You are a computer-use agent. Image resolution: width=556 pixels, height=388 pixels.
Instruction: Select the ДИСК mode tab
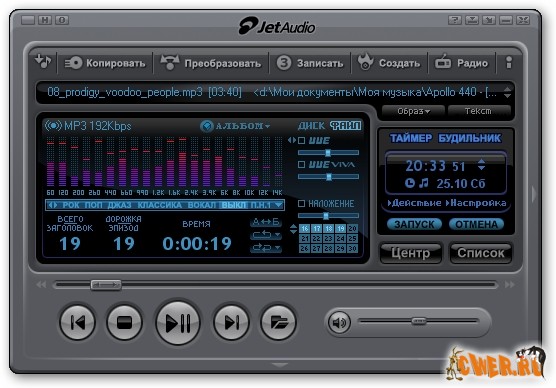pos(311,126)
